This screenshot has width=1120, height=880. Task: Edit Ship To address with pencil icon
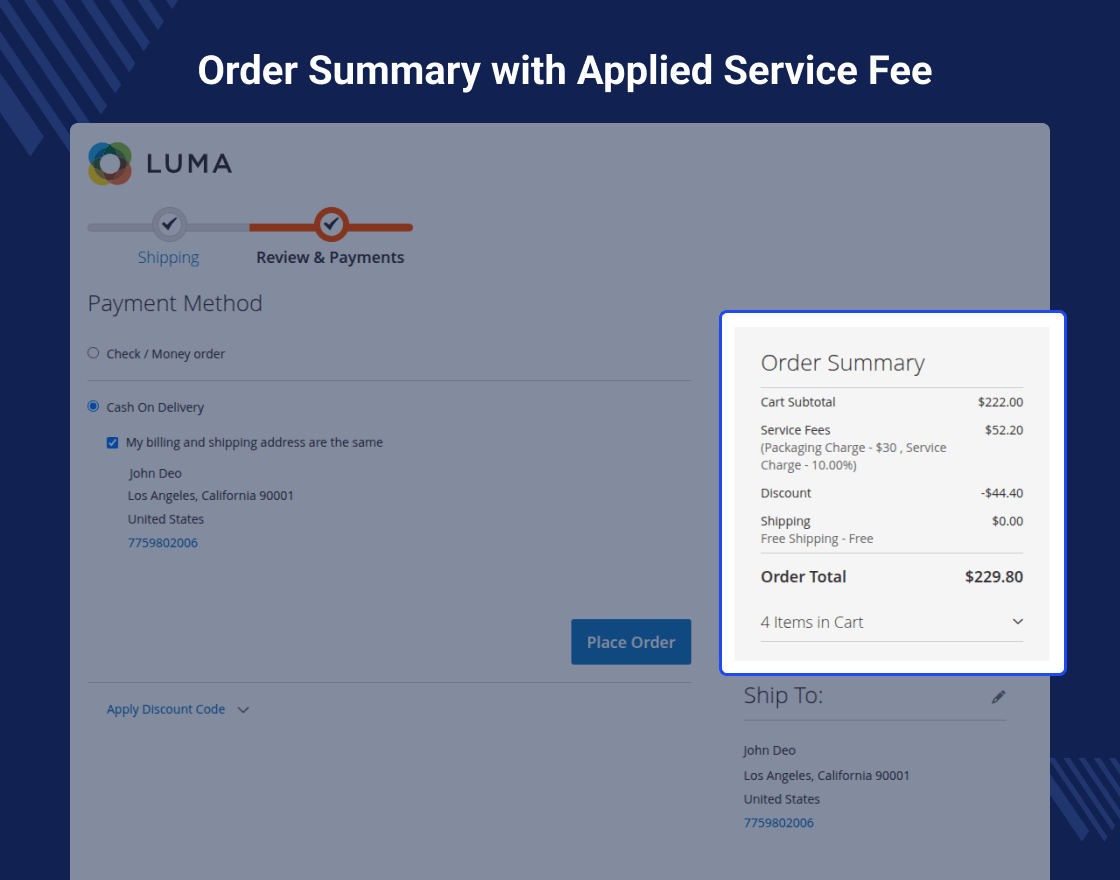click(x=998, y=696)
